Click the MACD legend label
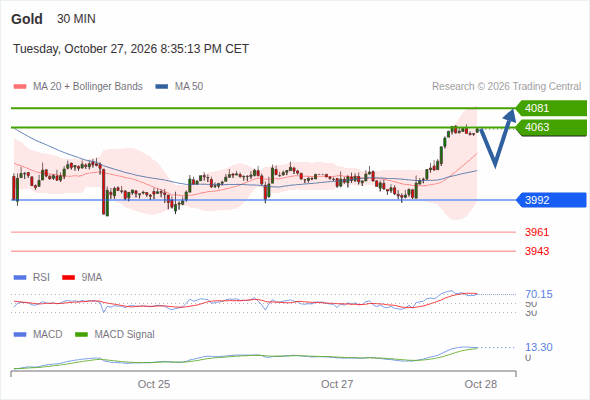Viewport: 590px width, 400px height. tap(47, 334)
